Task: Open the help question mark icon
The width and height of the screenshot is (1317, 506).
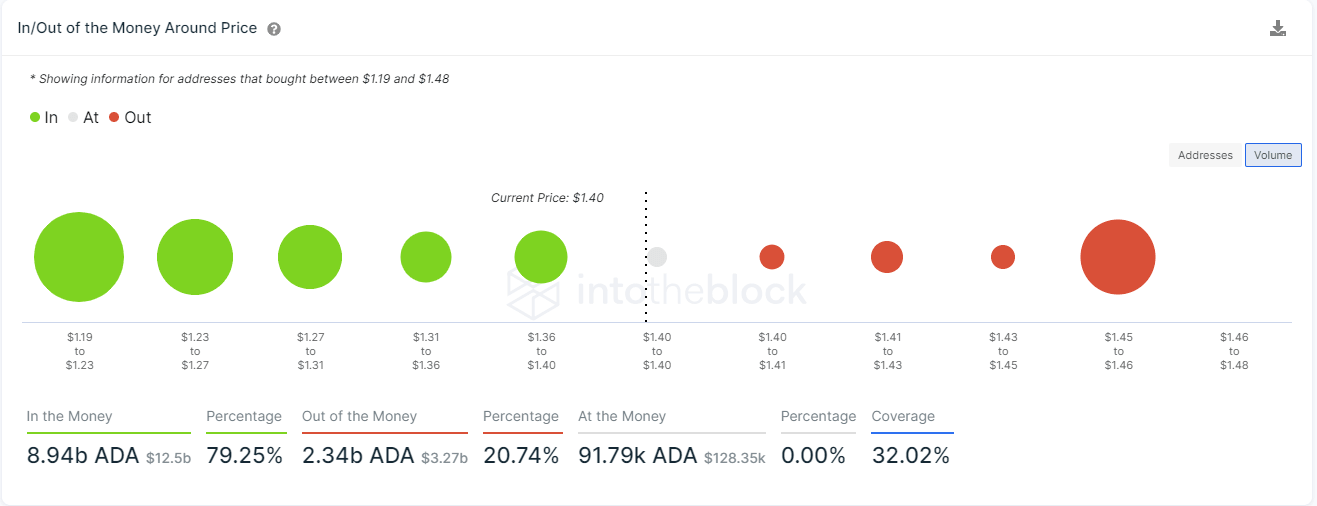Action: (x=274, y=29)
